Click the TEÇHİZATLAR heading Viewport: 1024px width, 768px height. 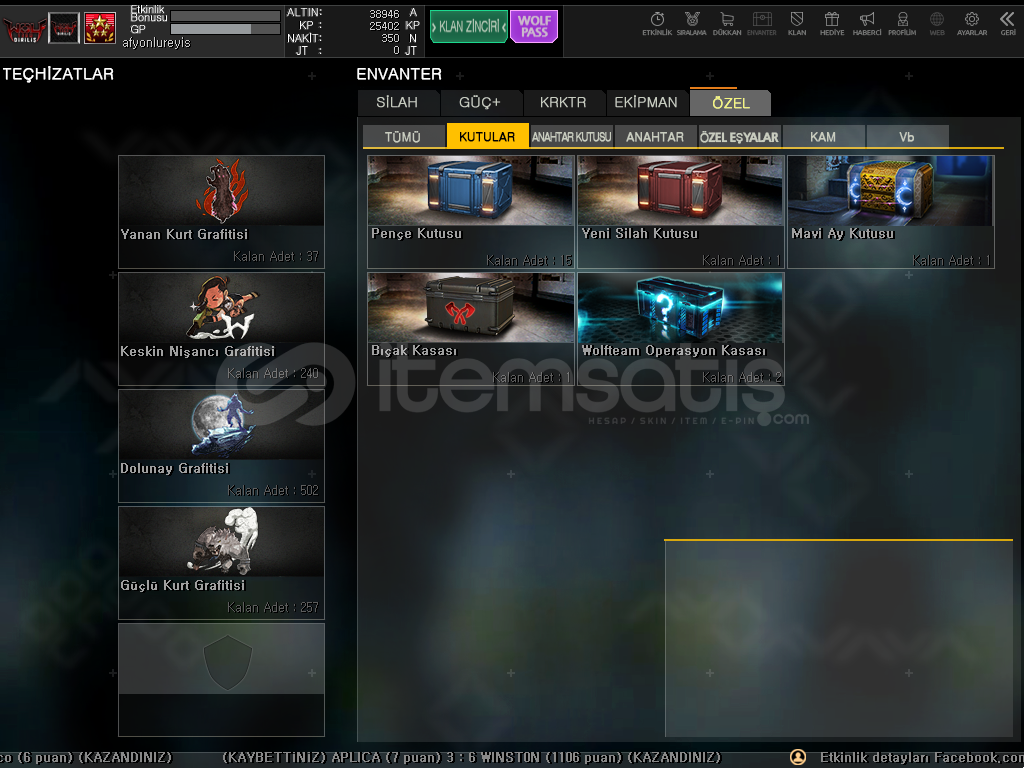click(x=58, y=74)
